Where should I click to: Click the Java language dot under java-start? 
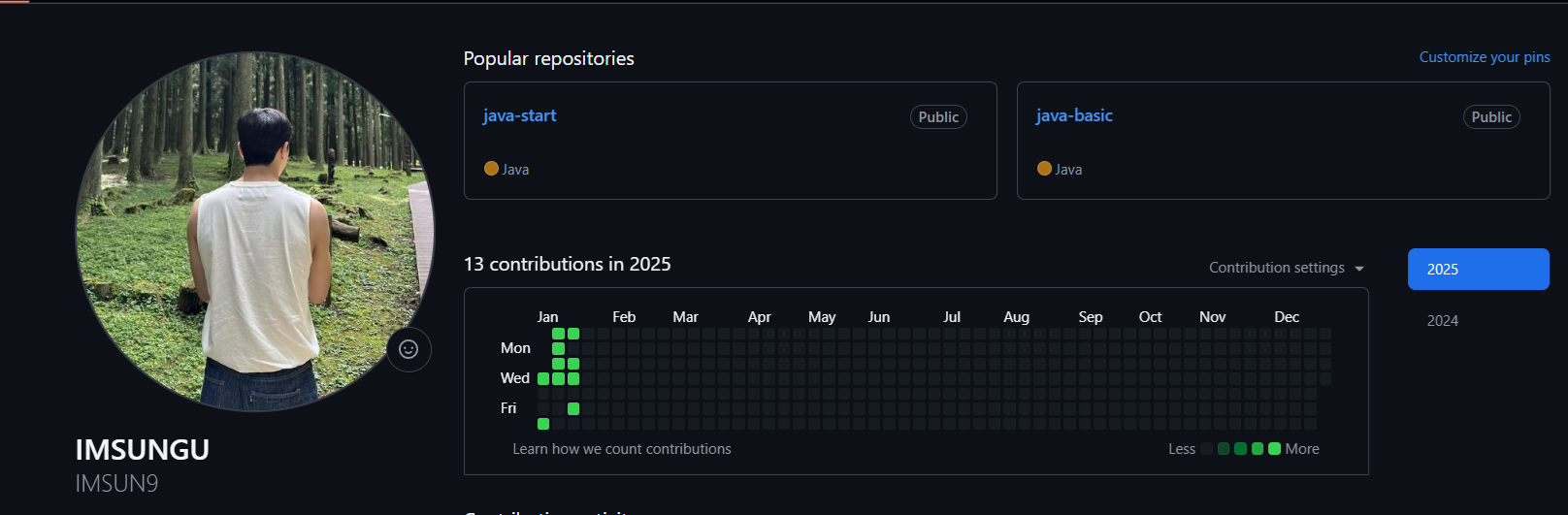pos(491,169)
